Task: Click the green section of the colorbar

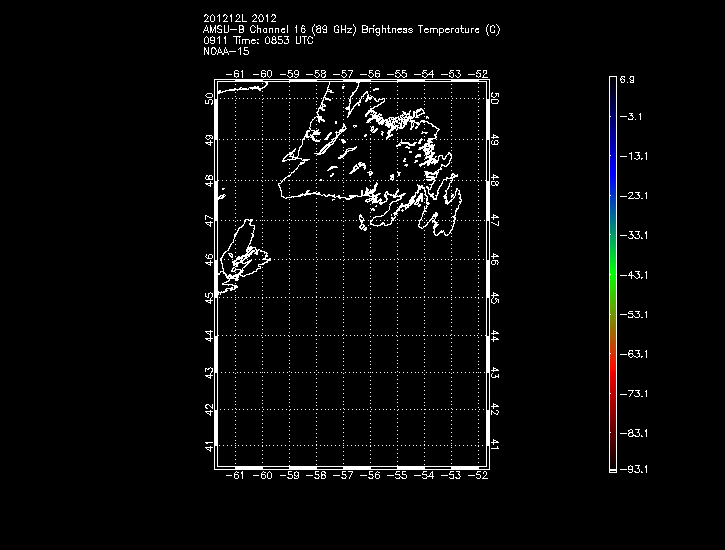Action: (612, 275)
